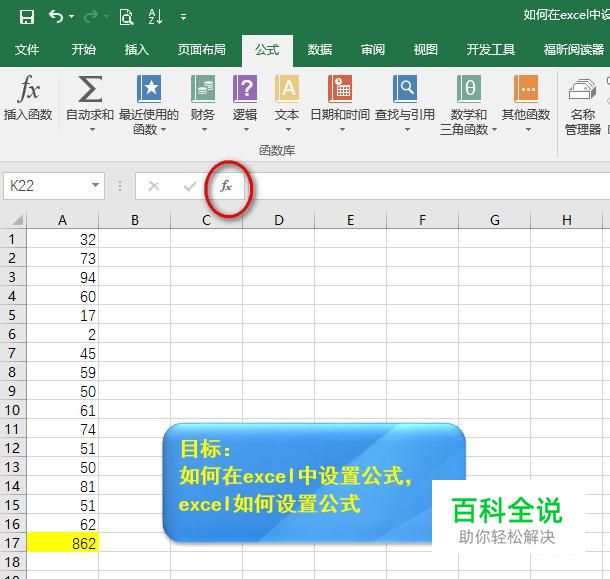Image resolution: width=610 pixels, height=579 pixels.
Task: Click the 自动求和 sigma icon
Action: (x=90, y=89)
